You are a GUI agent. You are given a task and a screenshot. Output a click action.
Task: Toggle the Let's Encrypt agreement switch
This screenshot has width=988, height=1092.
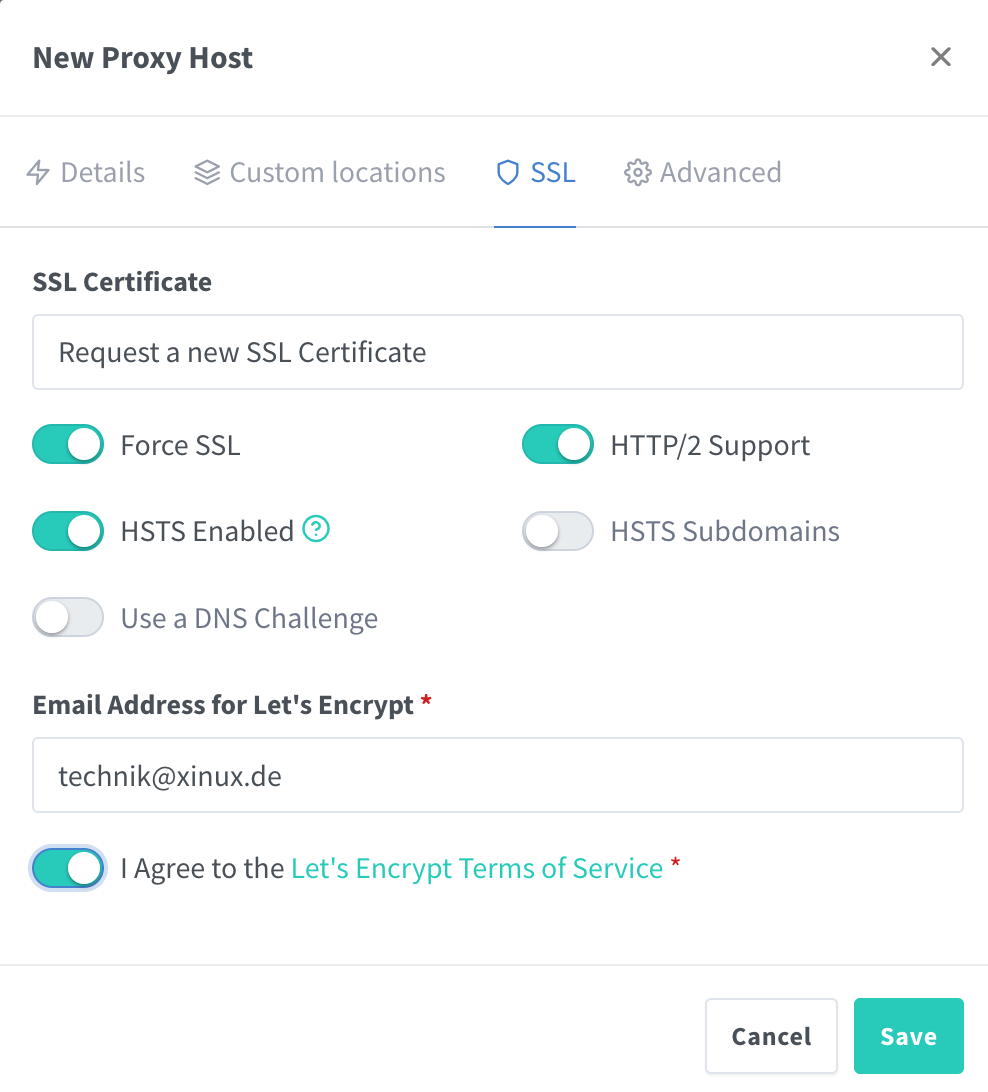tap(68, 868)
